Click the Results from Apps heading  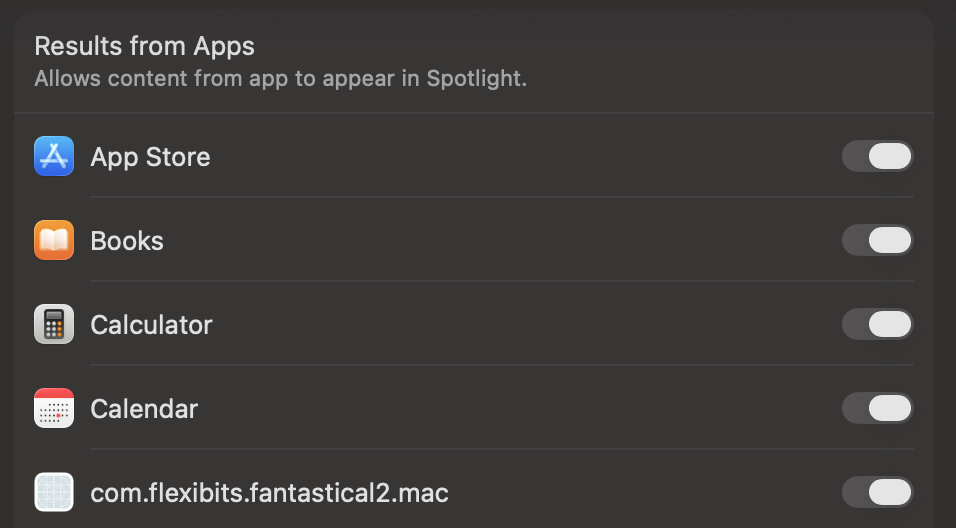(144, 46)
